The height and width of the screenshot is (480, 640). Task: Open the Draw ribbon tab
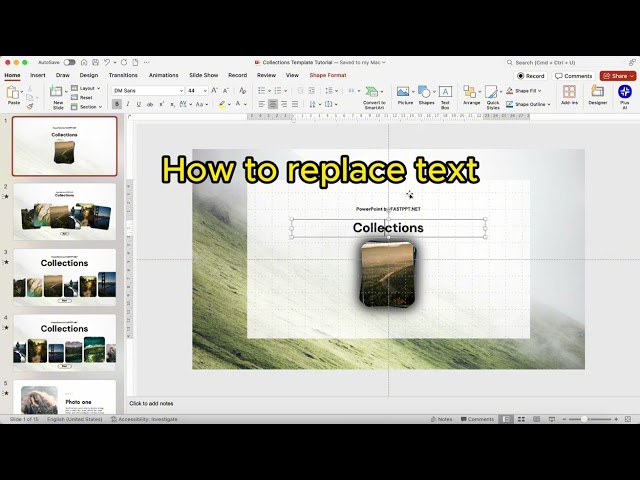pos(62,75)
